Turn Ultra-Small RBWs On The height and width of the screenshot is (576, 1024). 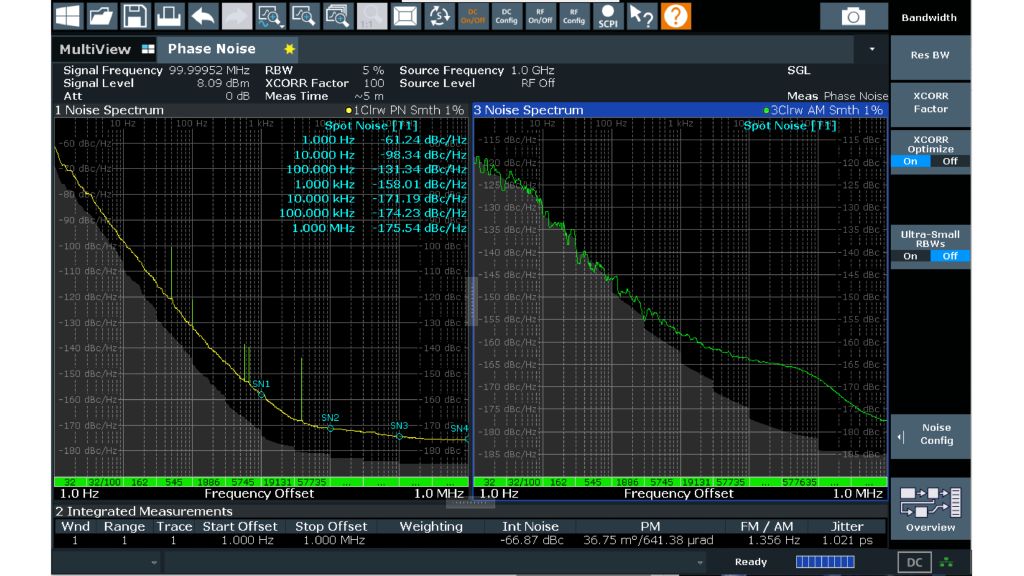910,256
